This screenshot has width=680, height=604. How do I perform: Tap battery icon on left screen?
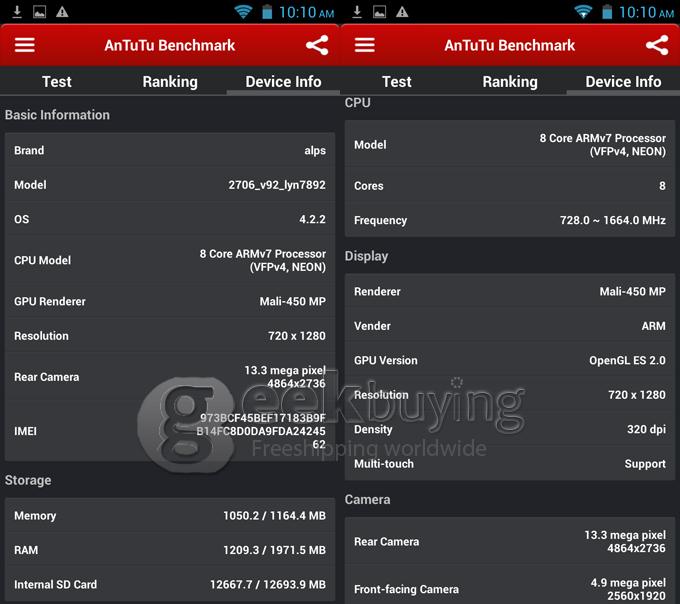pyautogui.click(x=267, y=12)
